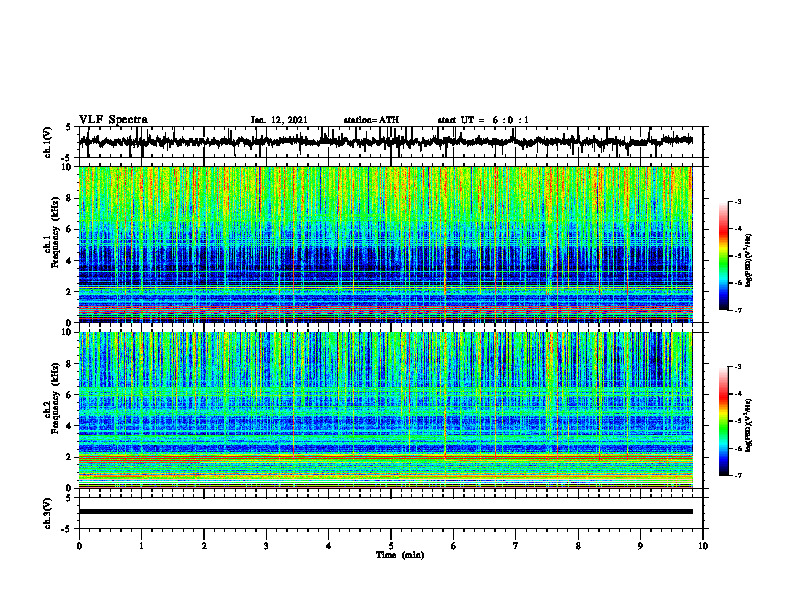Click the "-7" tick on ch.1 colorbar
The width and height of the screenshot is (792, 612).
point(738,310)
